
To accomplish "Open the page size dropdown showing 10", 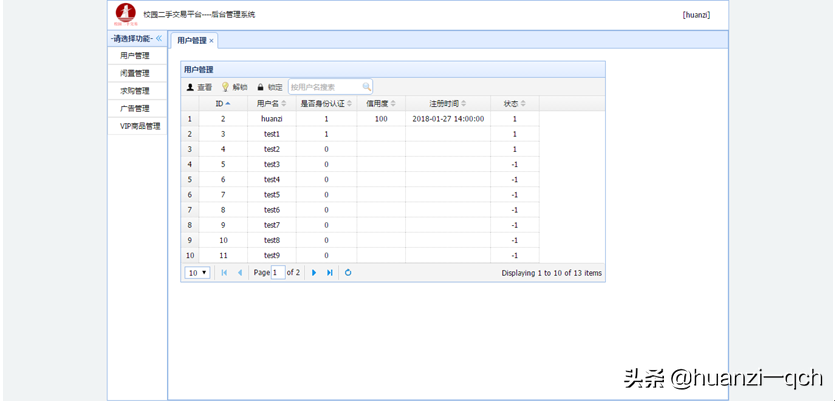I will (x=197, y=273).
